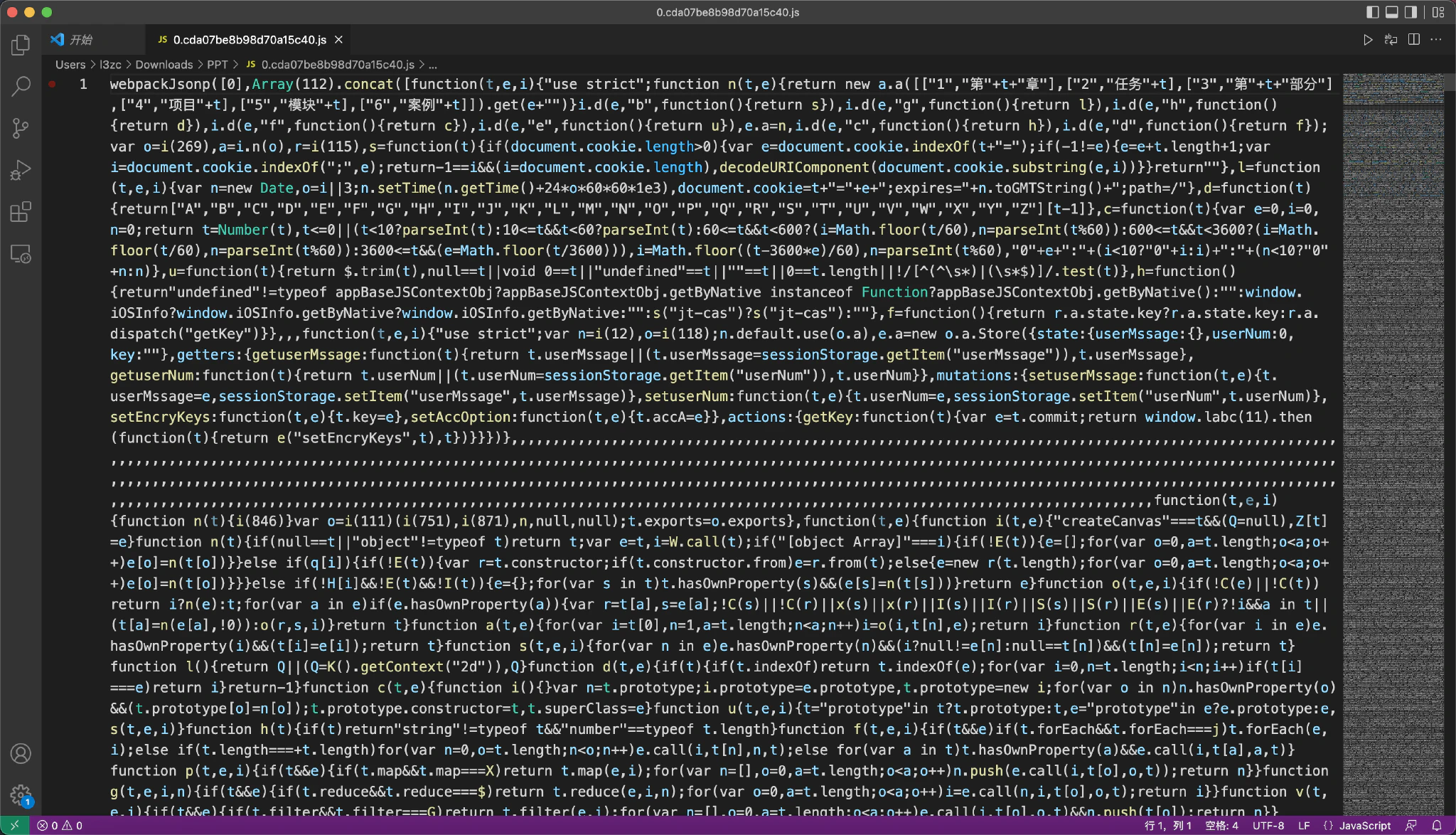Open the Search view in activity bar
The height and width of the screenshot is (835, 1456).
(21, 87)
